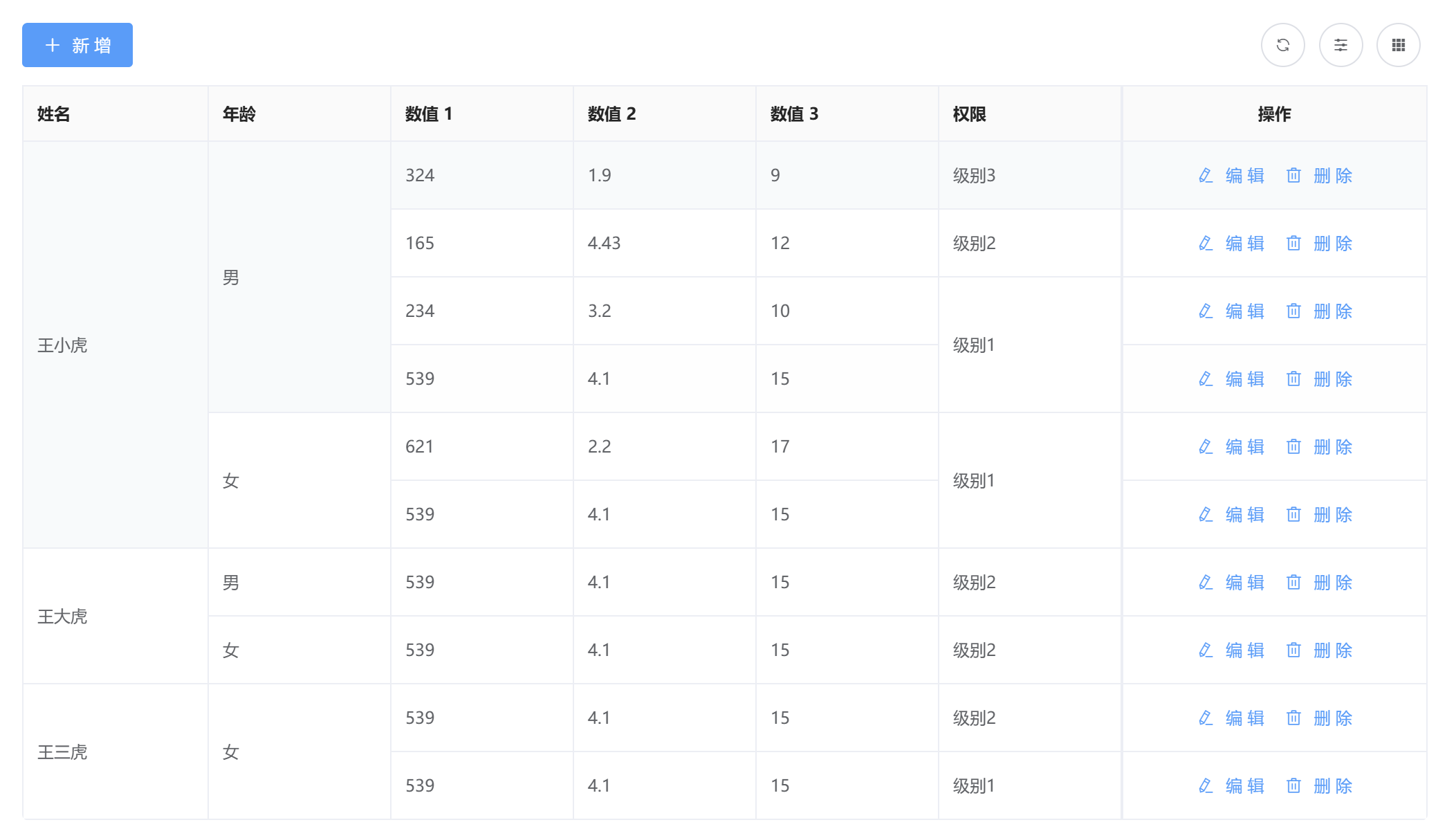Viewport: 1456px width, 838px height.
Task: Click the 级别3 permission cell
Action: click(x=974, y=176)
